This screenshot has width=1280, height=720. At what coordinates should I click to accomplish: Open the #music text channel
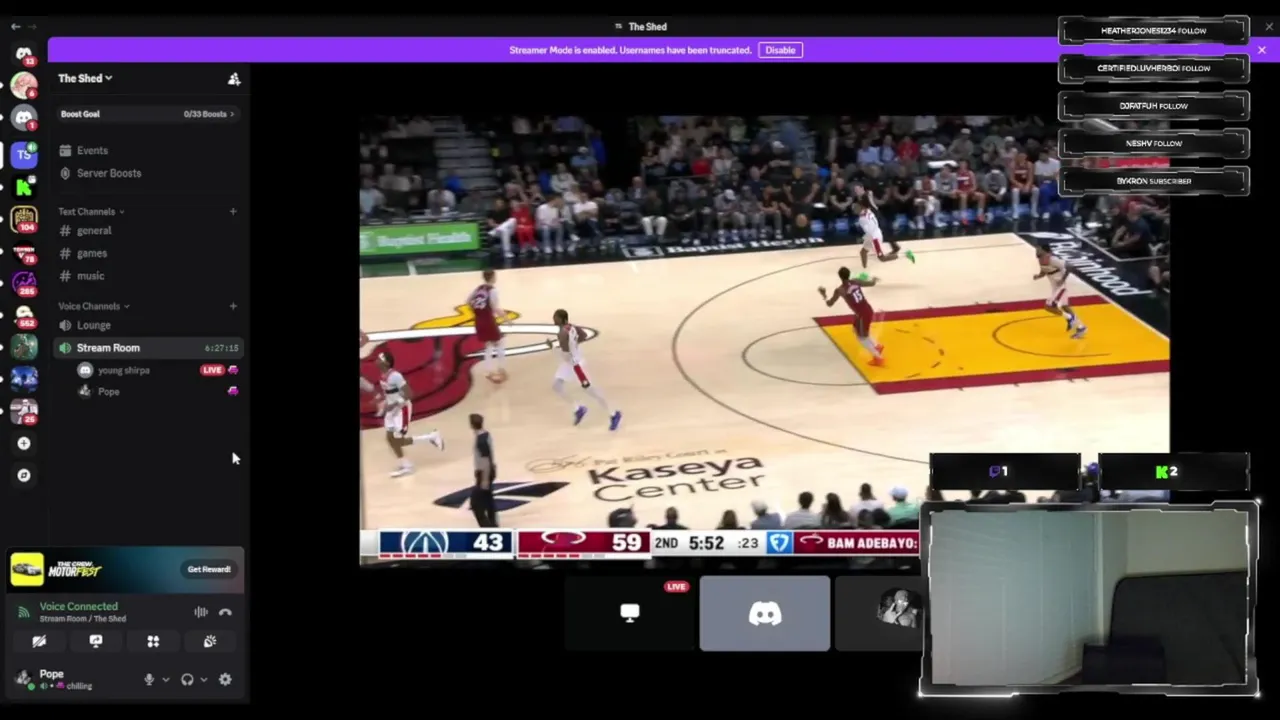pyautogui.click(x=90, y=276)
